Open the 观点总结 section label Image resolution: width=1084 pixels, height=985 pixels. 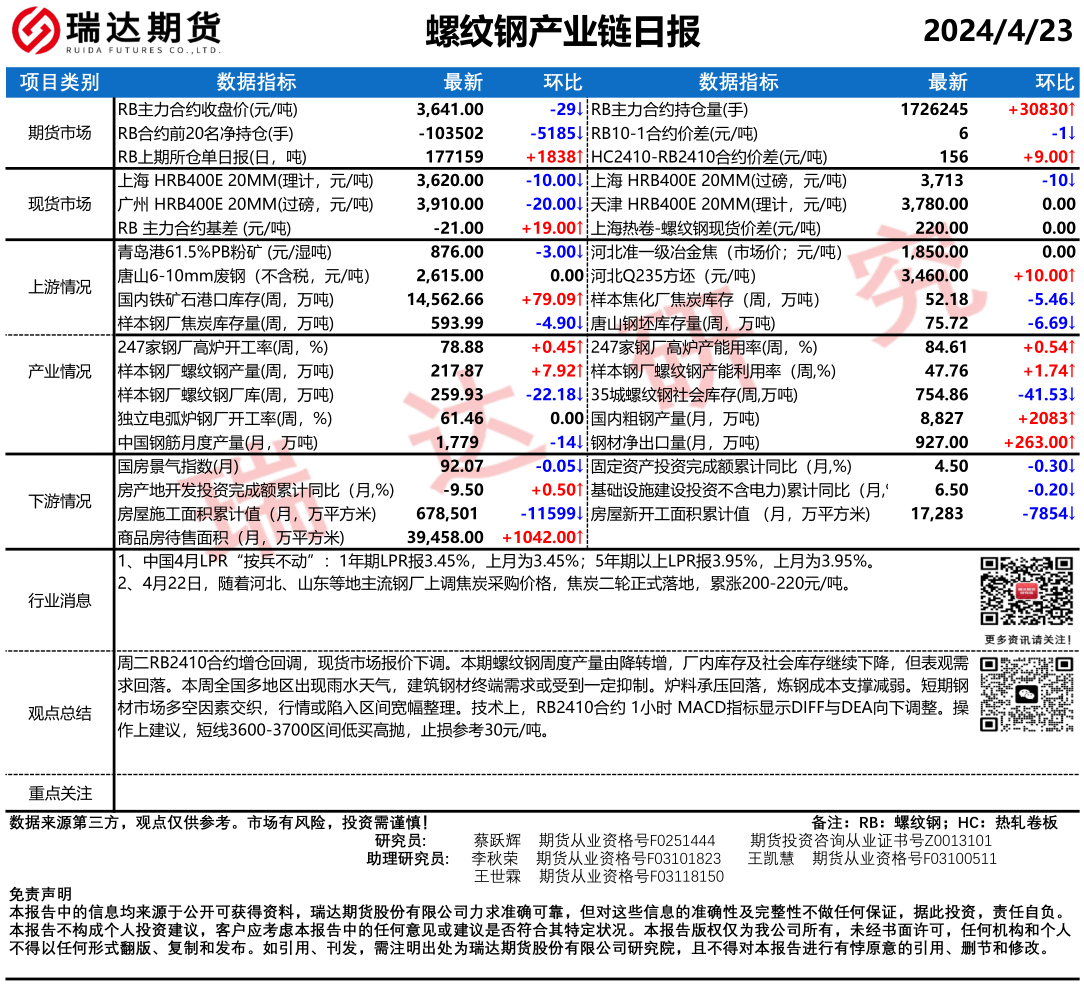[x=60, y=713]
